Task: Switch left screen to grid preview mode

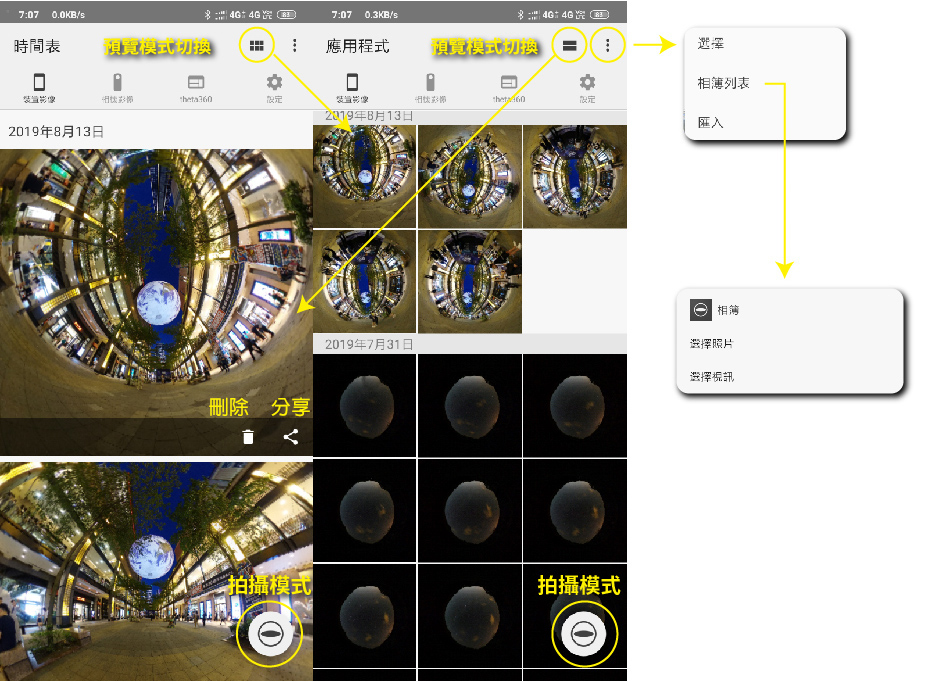Action: 257,46
